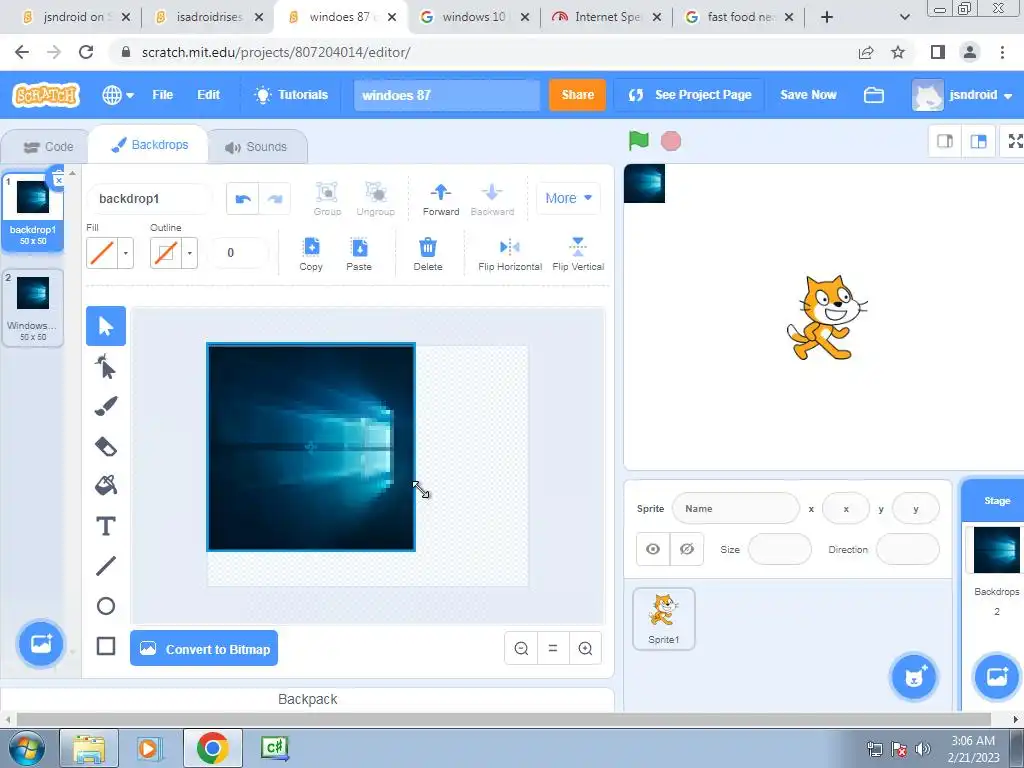Select the Brush tool
Viewport: 1024px width, 768px height.
coord(106,406)
